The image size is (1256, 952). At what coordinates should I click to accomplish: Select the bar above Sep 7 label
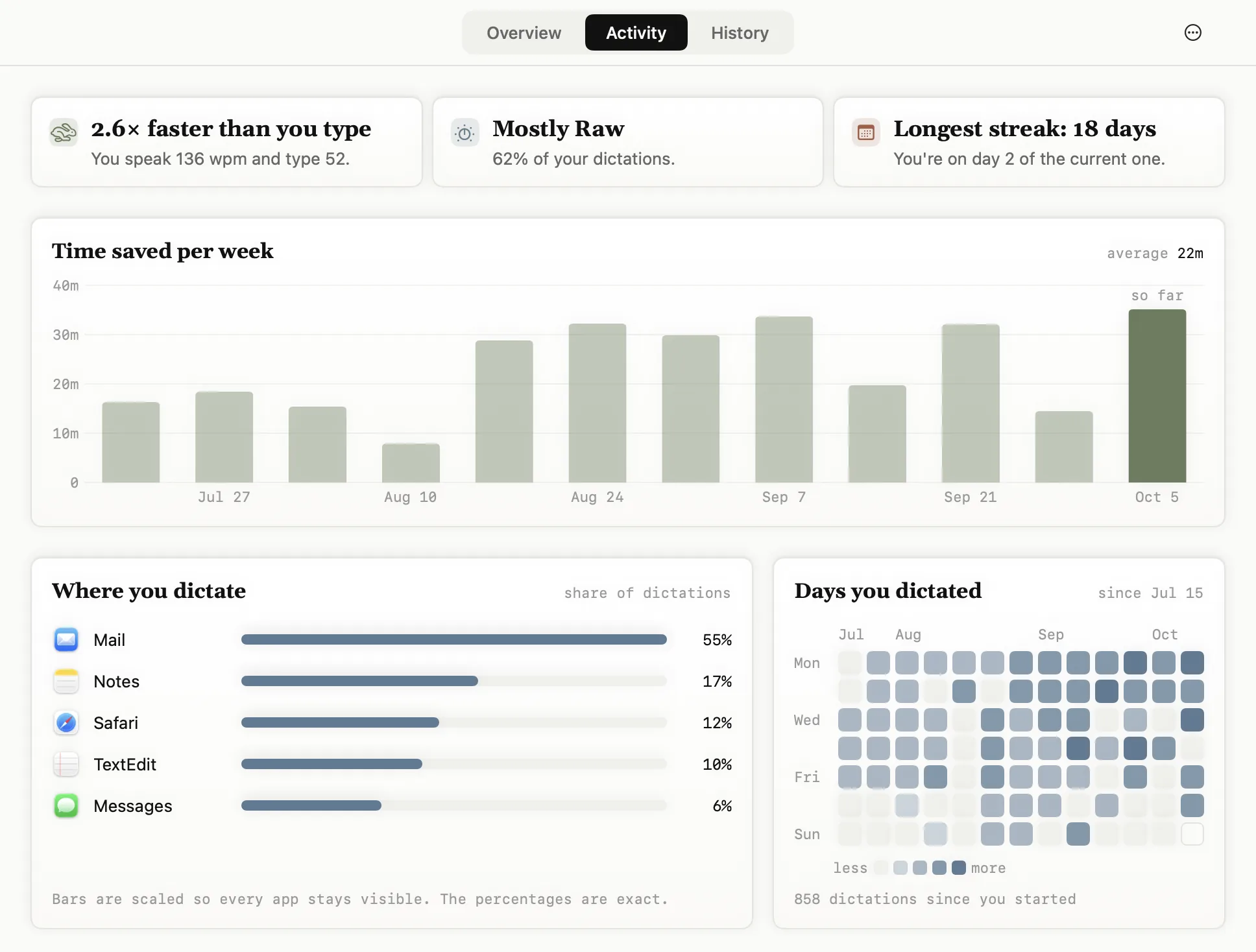(784, 399)
